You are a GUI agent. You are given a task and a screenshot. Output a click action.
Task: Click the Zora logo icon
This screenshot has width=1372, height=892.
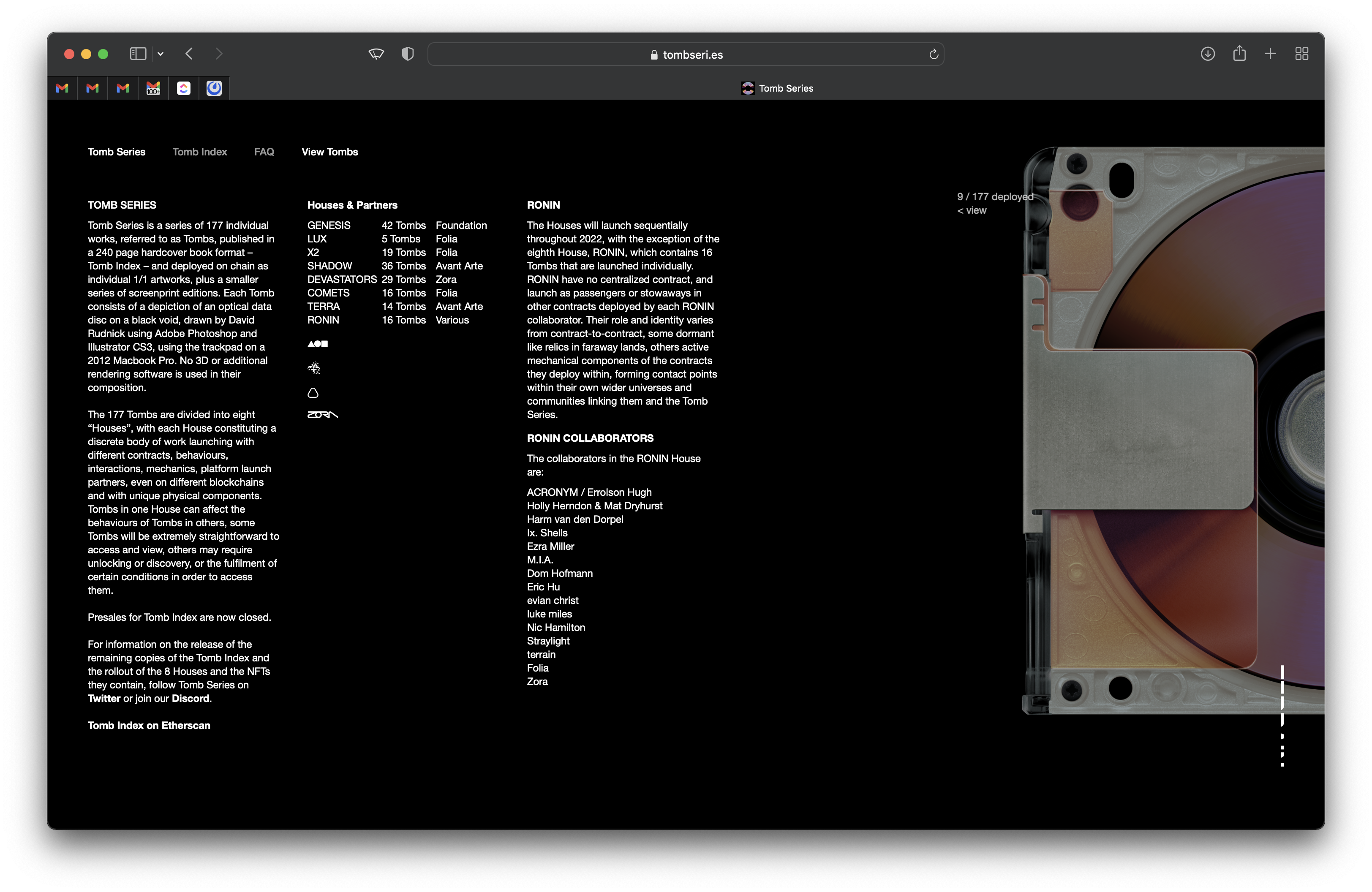[x=322, y=415]
